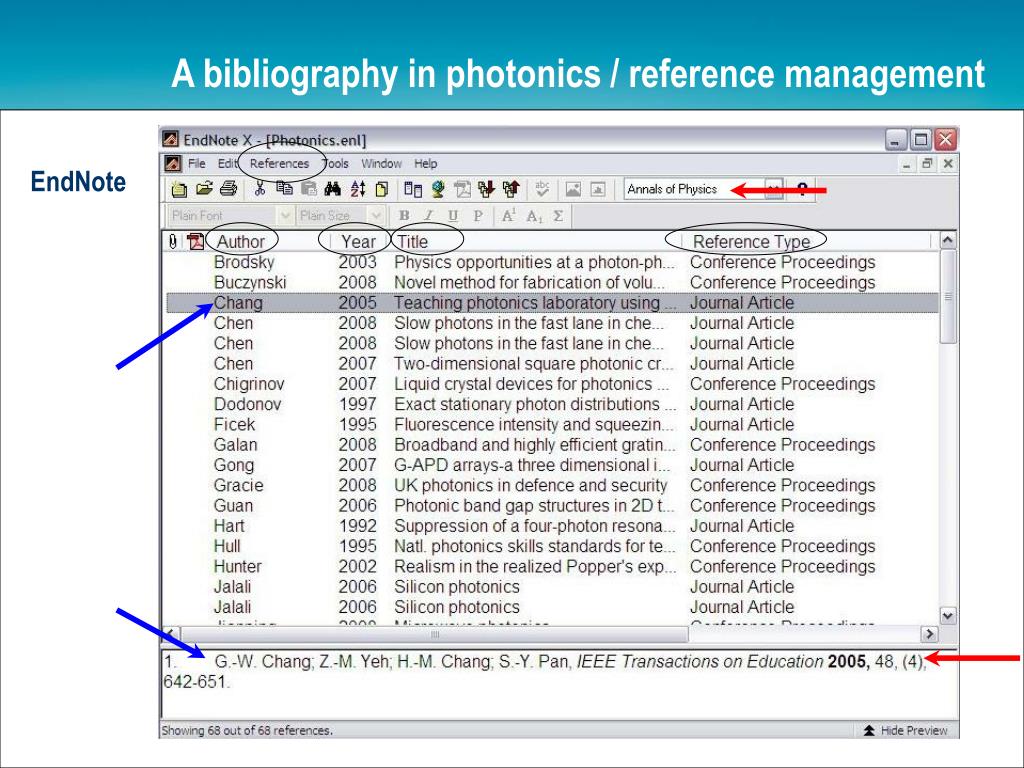The width and height of the screenshot is (1024, 768).
Task: Apply plain text with the P icon
Action: (x=477, y=216)
